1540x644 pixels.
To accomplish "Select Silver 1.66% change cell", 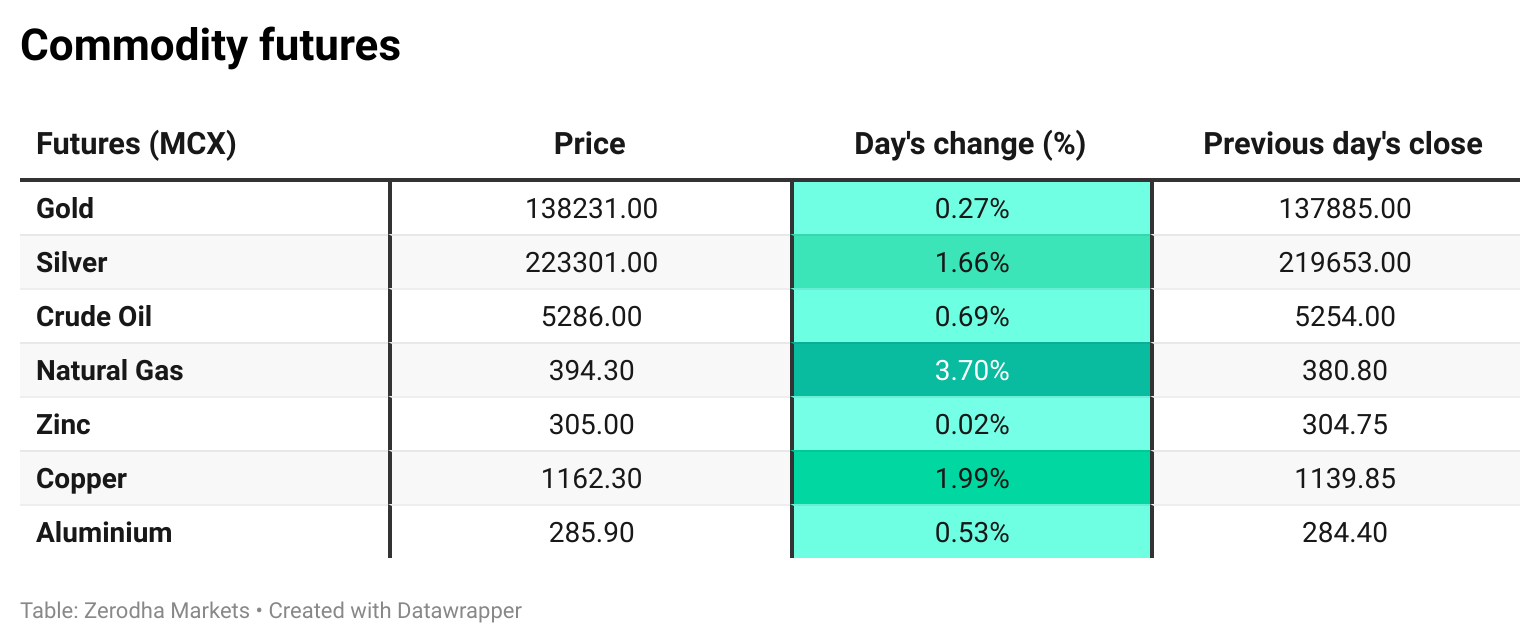I will click(971, 263).
